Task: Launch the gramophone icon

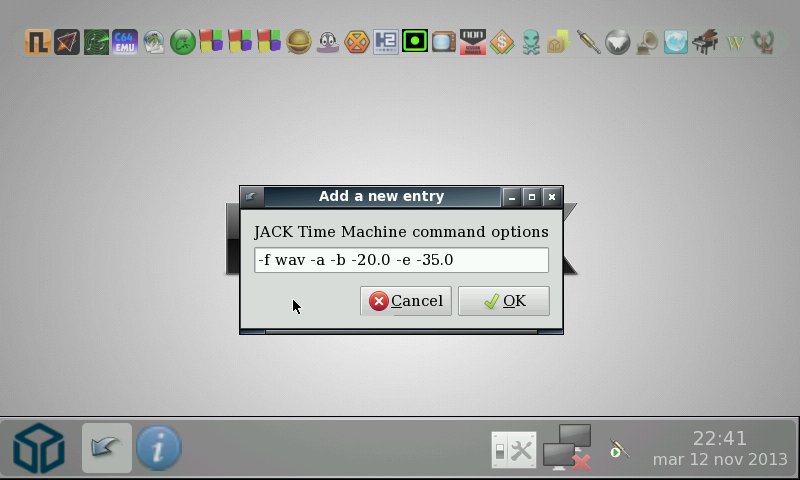Action: coord(647,42)
